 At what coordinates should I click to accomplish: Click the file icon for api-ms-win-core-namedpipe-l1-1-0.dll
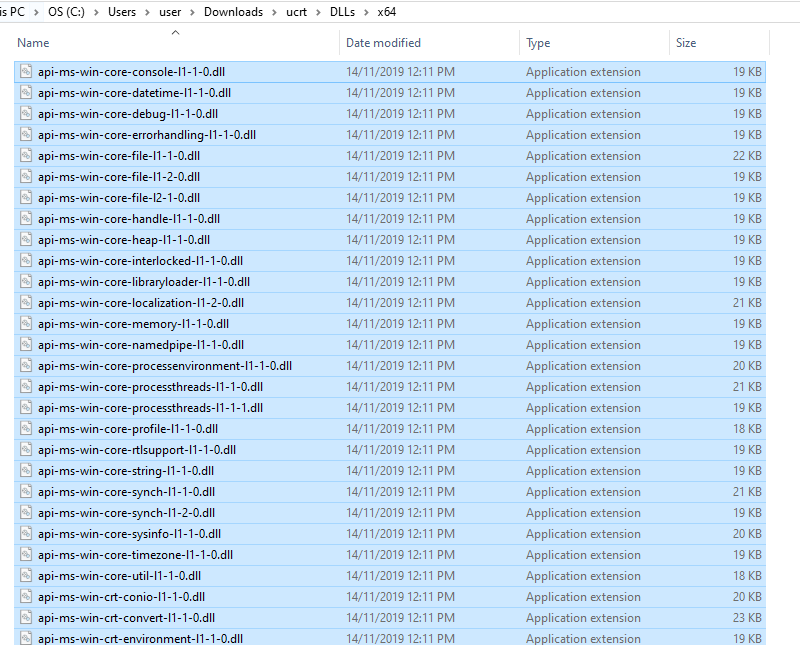(x=26, y=344)
